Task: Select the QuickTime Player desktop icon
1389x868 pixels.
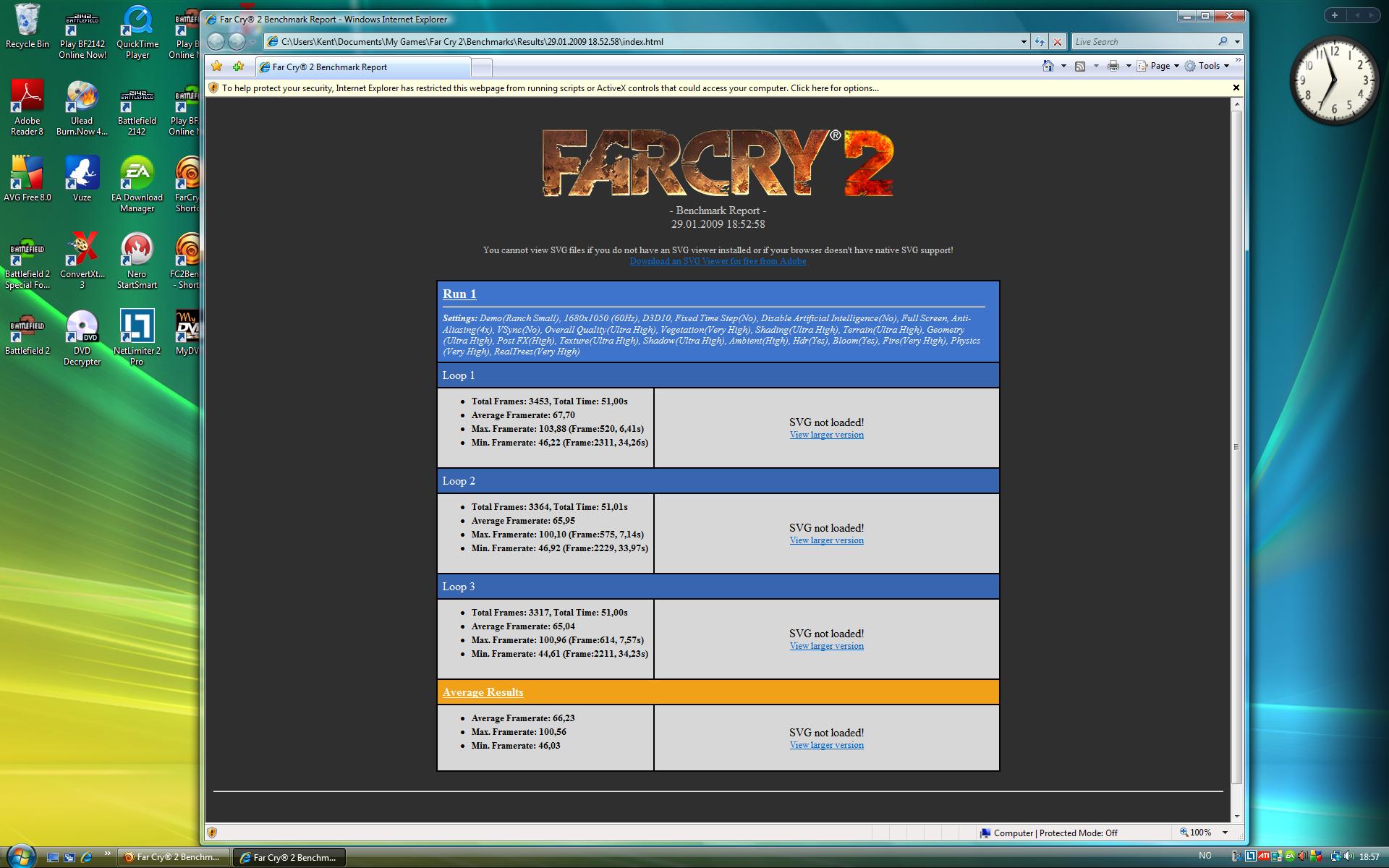Action: pyautogui.click(x=137, y=32)
